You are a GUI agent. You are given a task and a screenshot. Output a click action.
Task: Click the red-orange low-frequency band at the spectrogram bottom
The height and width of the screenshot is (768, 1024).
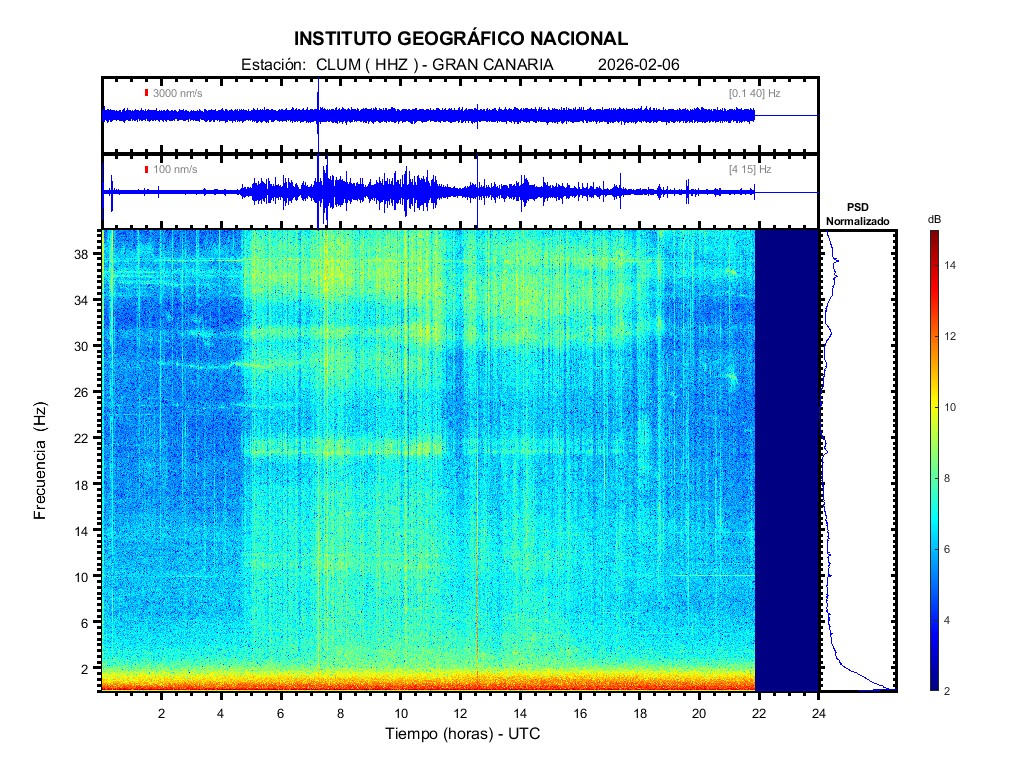tap(430, 683)
